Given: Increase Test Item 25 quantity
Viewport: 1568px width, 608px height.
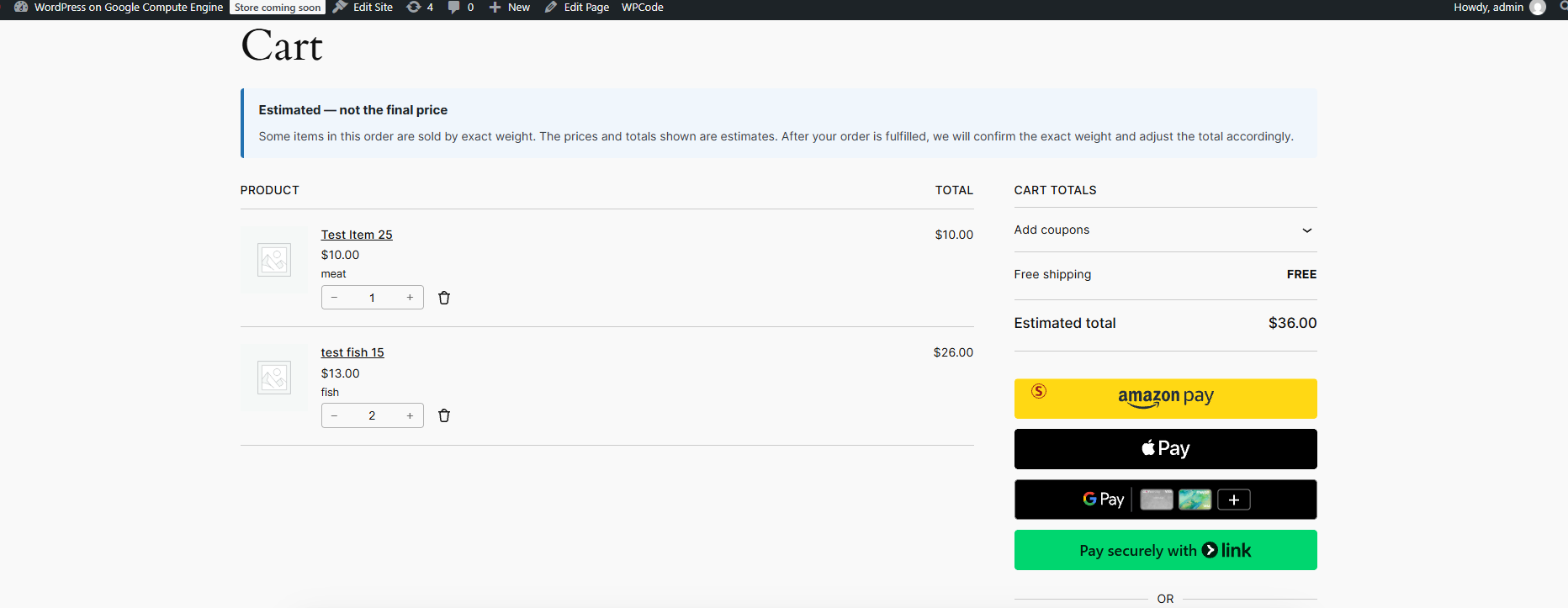Looking at the screenshot, I should pyautogui.click(x=410, y=298).
